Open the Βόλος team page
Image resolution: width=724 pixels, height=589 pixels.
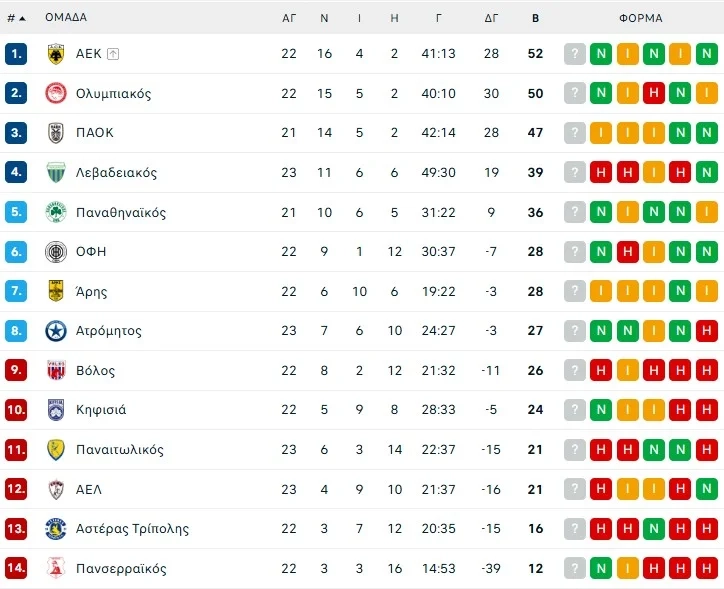tap(95, 371)
